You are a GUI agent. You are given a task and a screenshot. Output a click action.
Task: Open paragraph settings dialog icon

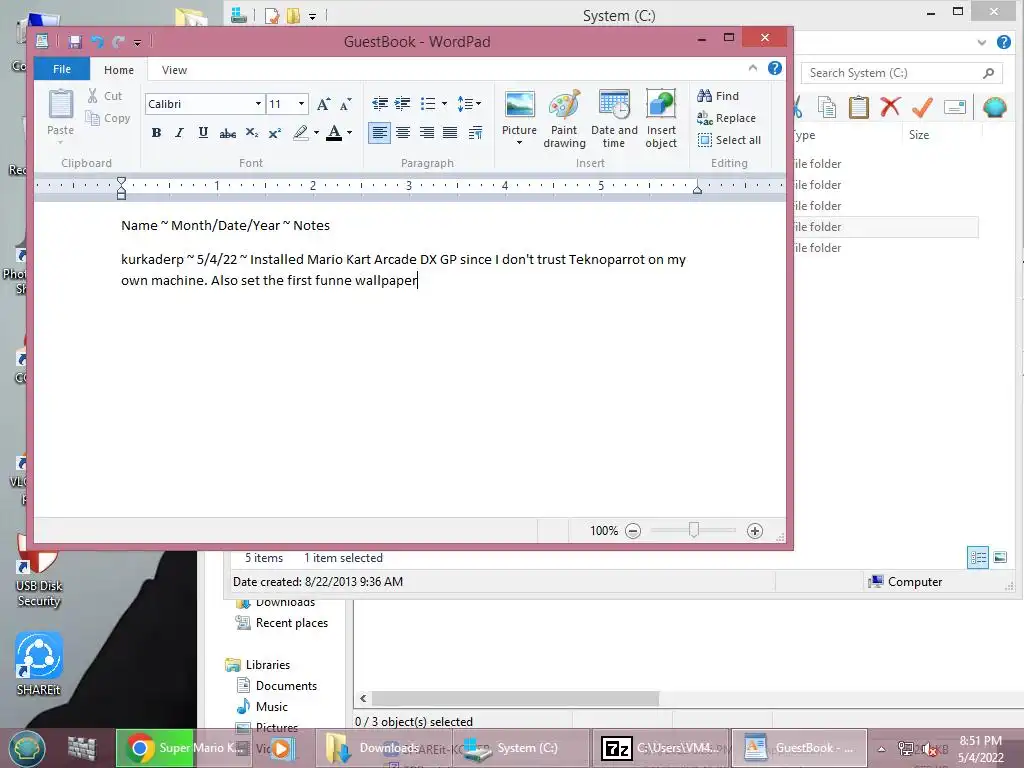click(475, 133)
